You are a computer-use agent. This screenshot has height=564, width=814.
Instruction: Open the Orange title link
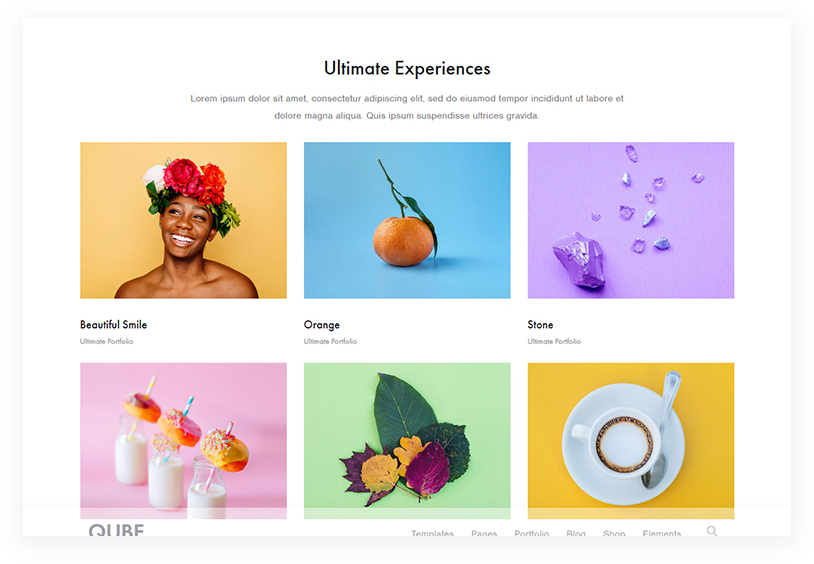(x=322, y=325)
